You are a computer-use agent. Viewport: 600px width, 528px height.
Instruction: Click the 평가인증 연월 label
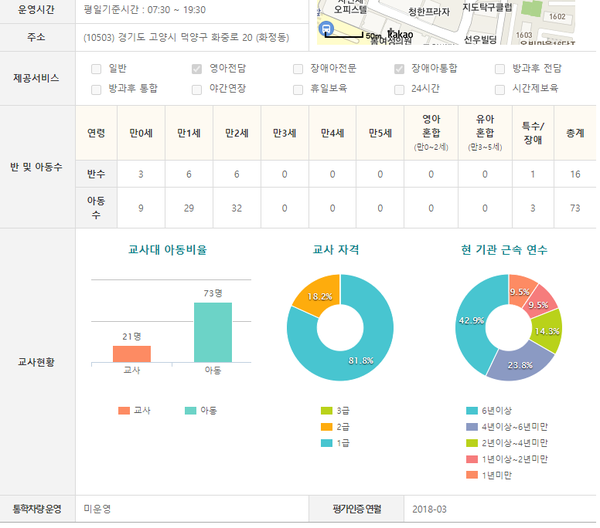(x=357, y=509)
